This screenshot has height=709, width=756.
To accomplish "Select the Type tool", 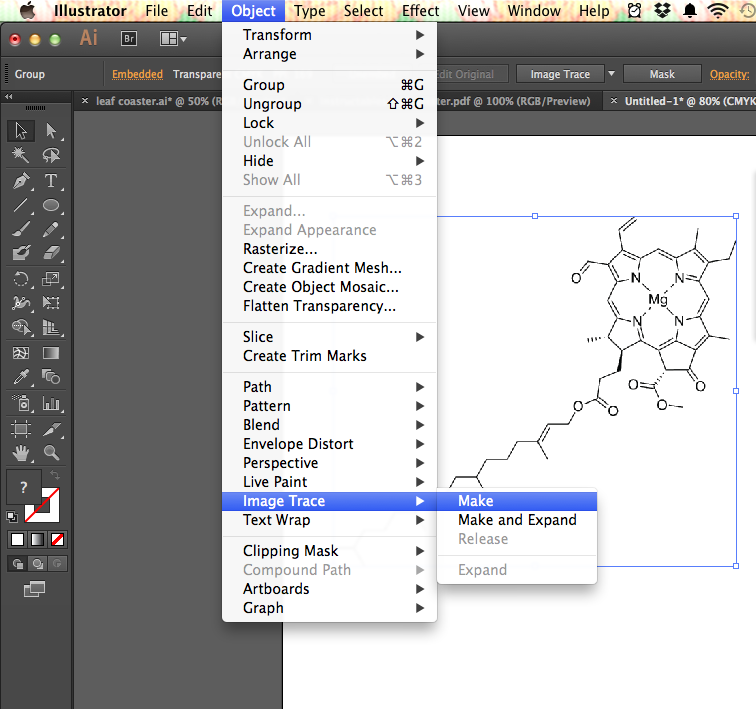I will coord(51,181).
